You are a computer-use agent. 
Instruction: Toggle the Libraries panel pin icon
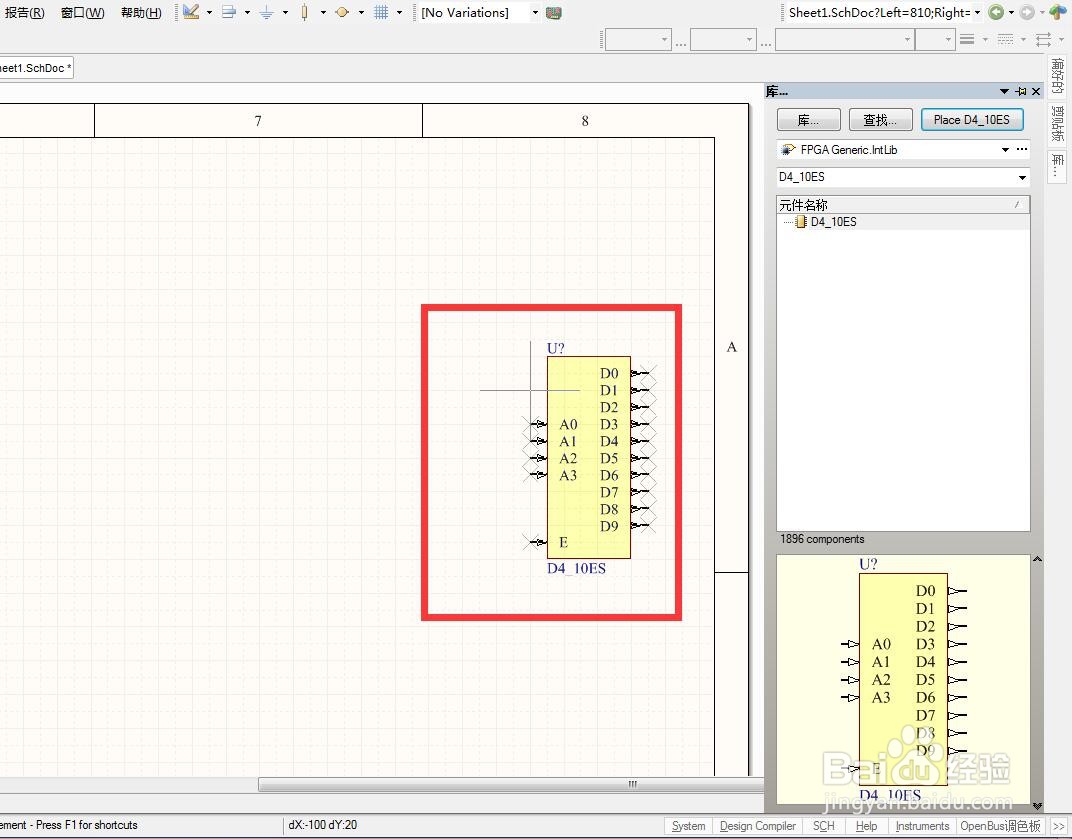(1021, 91)
